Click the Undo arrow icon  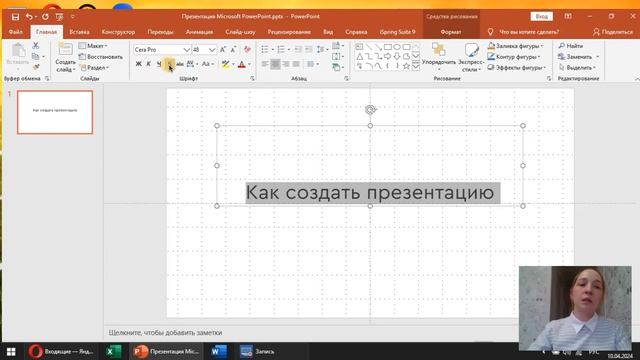(x=29, y=17)
